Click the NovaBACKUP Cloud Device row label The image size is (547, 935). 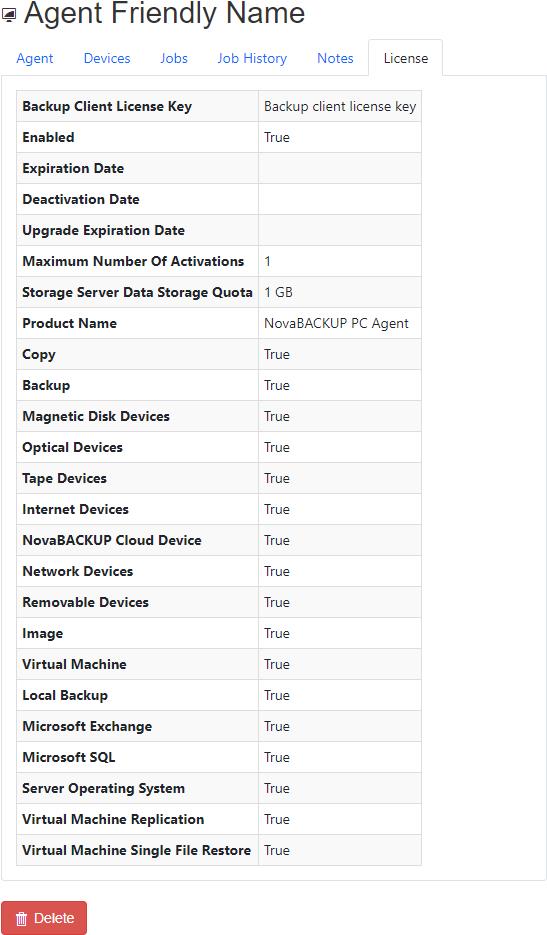[112, 540]
